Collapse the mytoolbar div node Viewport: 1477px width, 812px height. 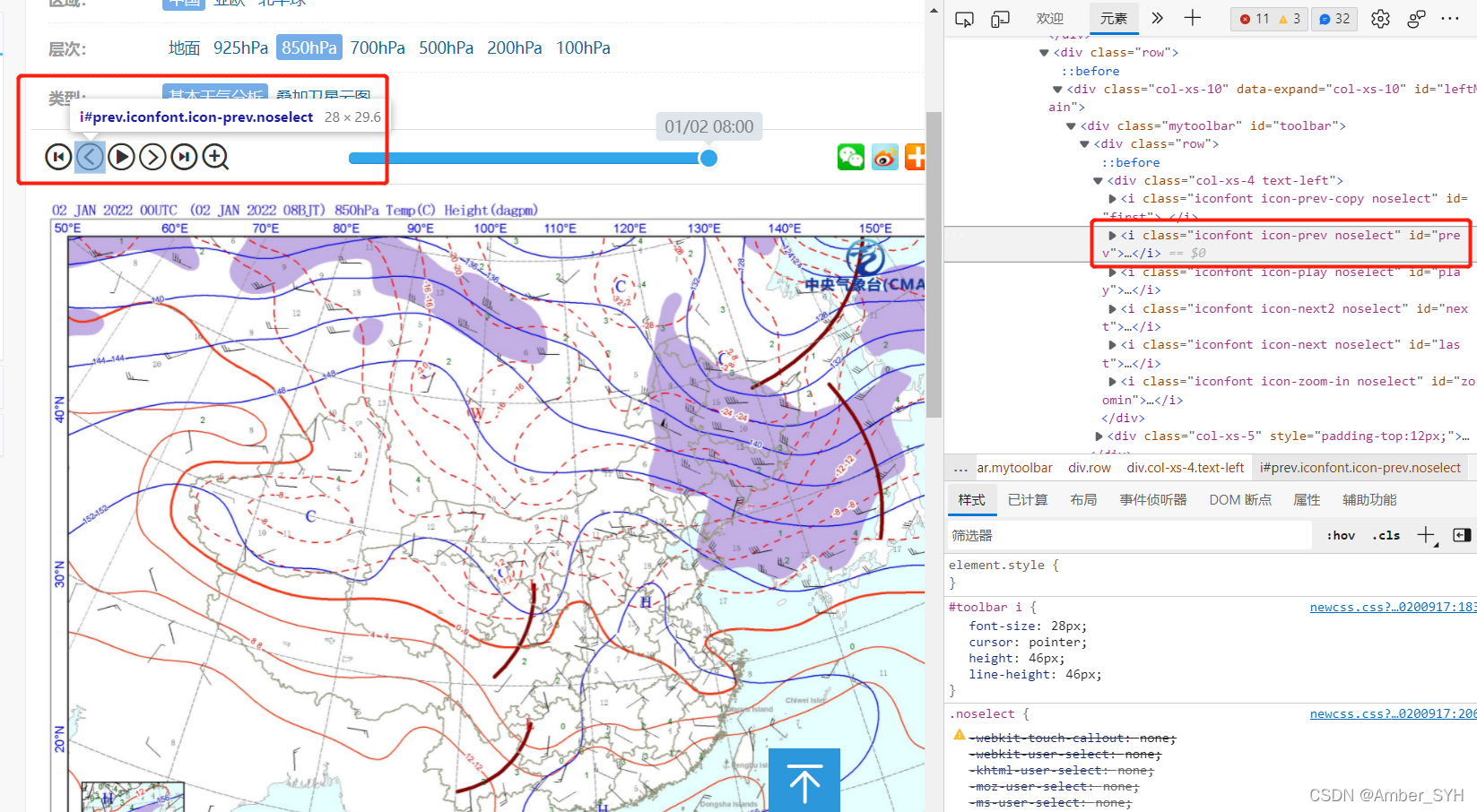[x=1071, y=126]
